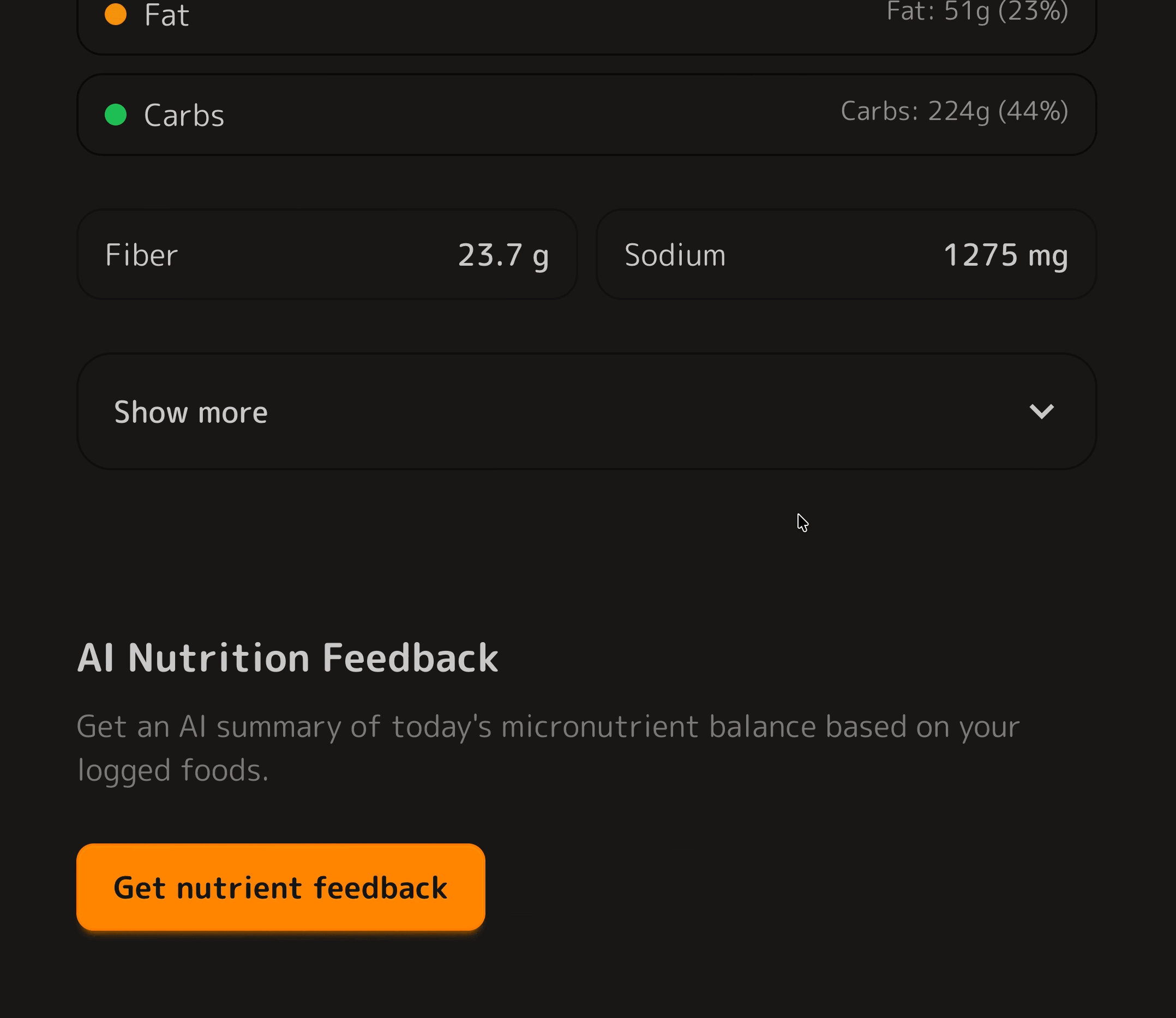Click the 23.7 g fiber value
1176x1018 pixels.
click(503, 254)
